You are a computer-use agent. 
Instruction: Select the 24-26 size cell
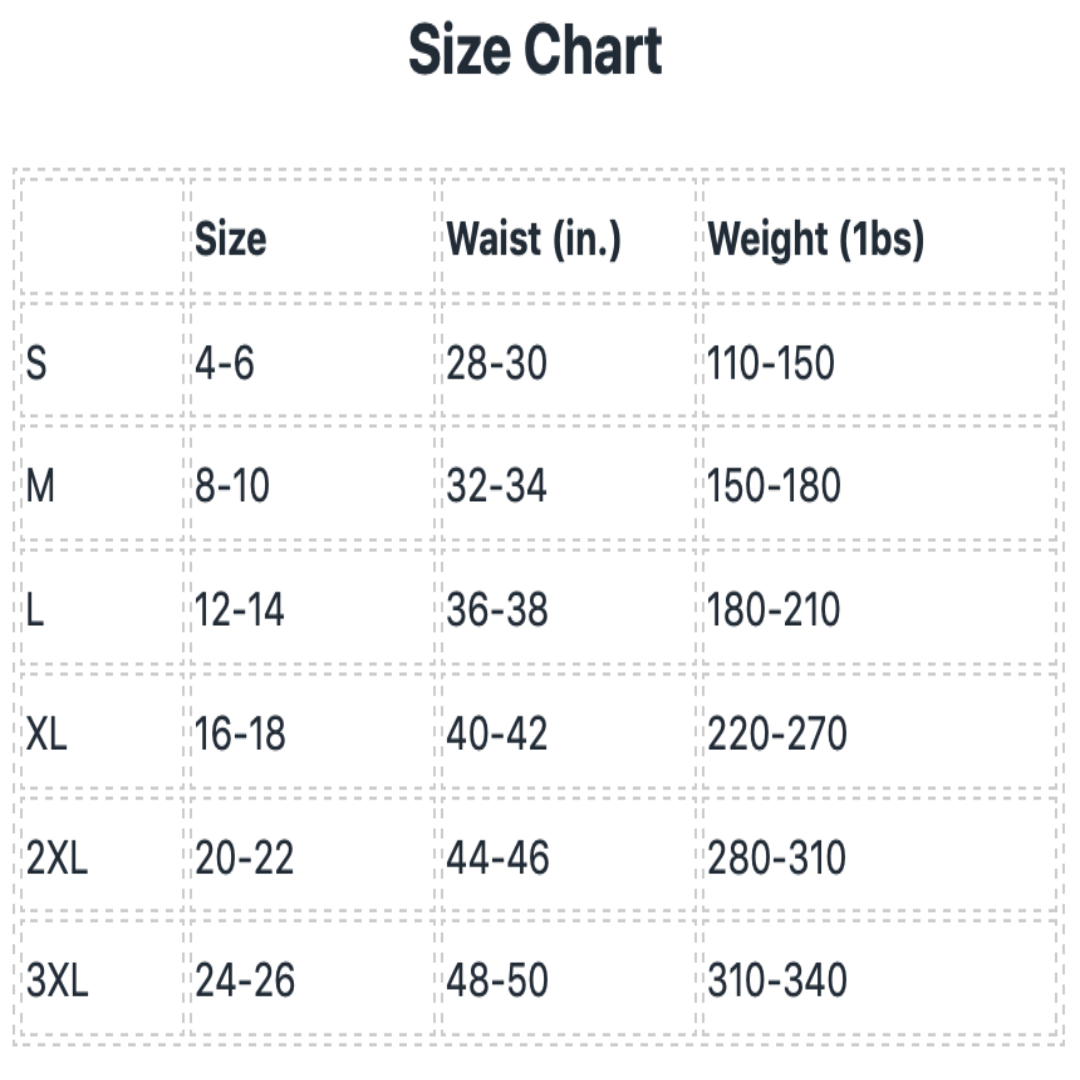pos(244,982)
